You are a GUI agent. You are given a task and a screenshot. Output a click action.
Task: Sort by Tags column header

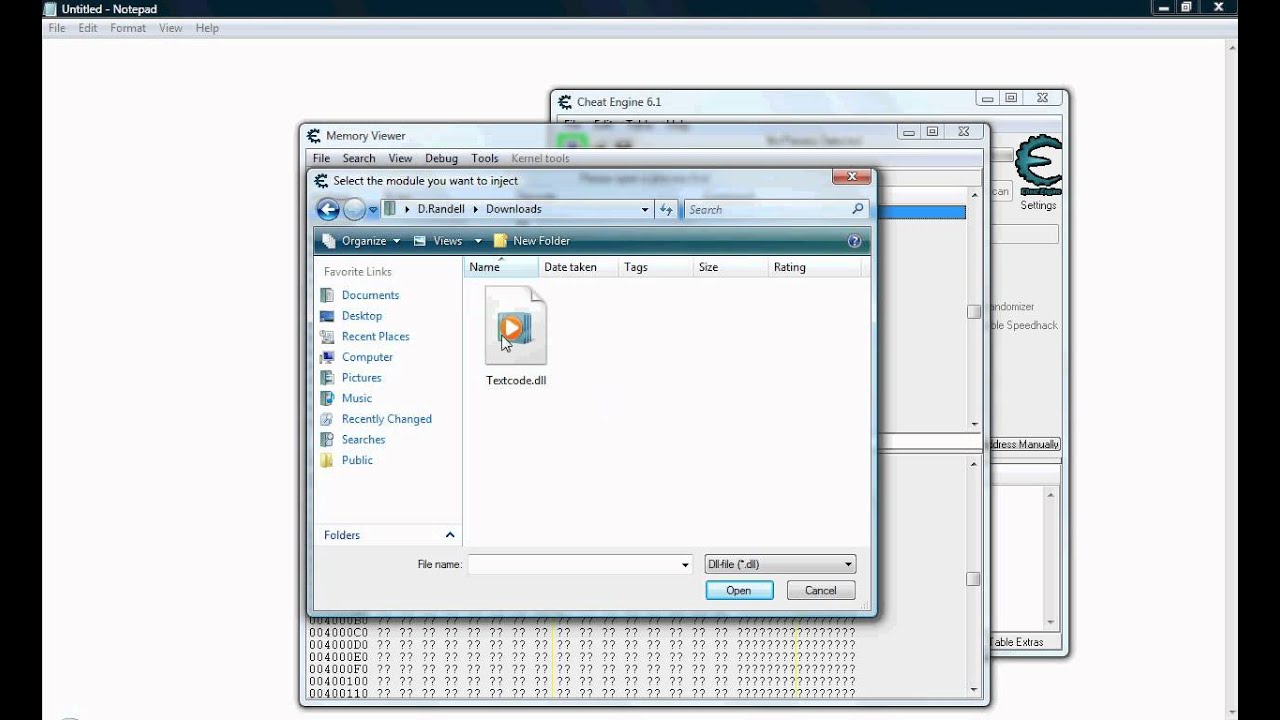tap(654, 267)
